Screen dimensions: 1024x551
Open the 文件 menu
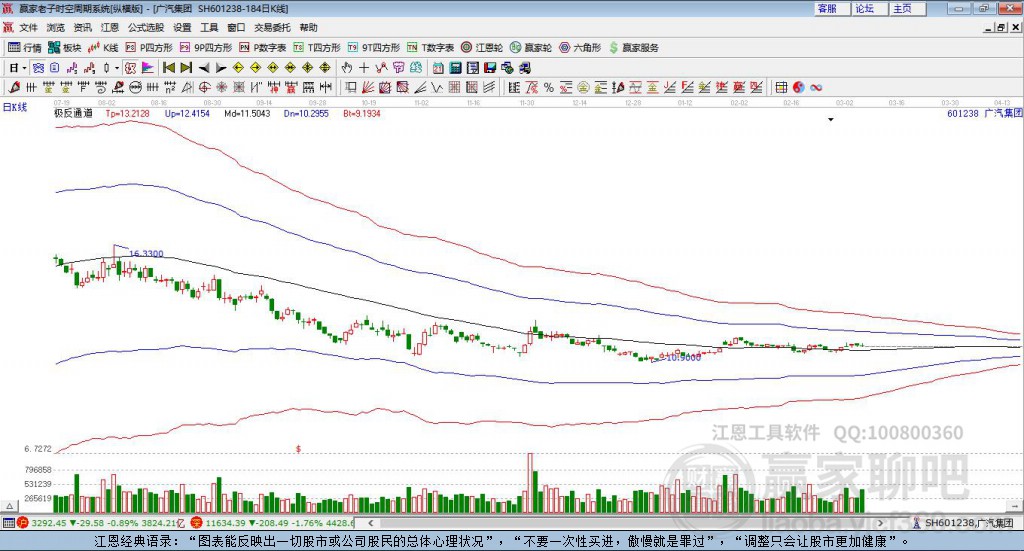pos(28,27)
